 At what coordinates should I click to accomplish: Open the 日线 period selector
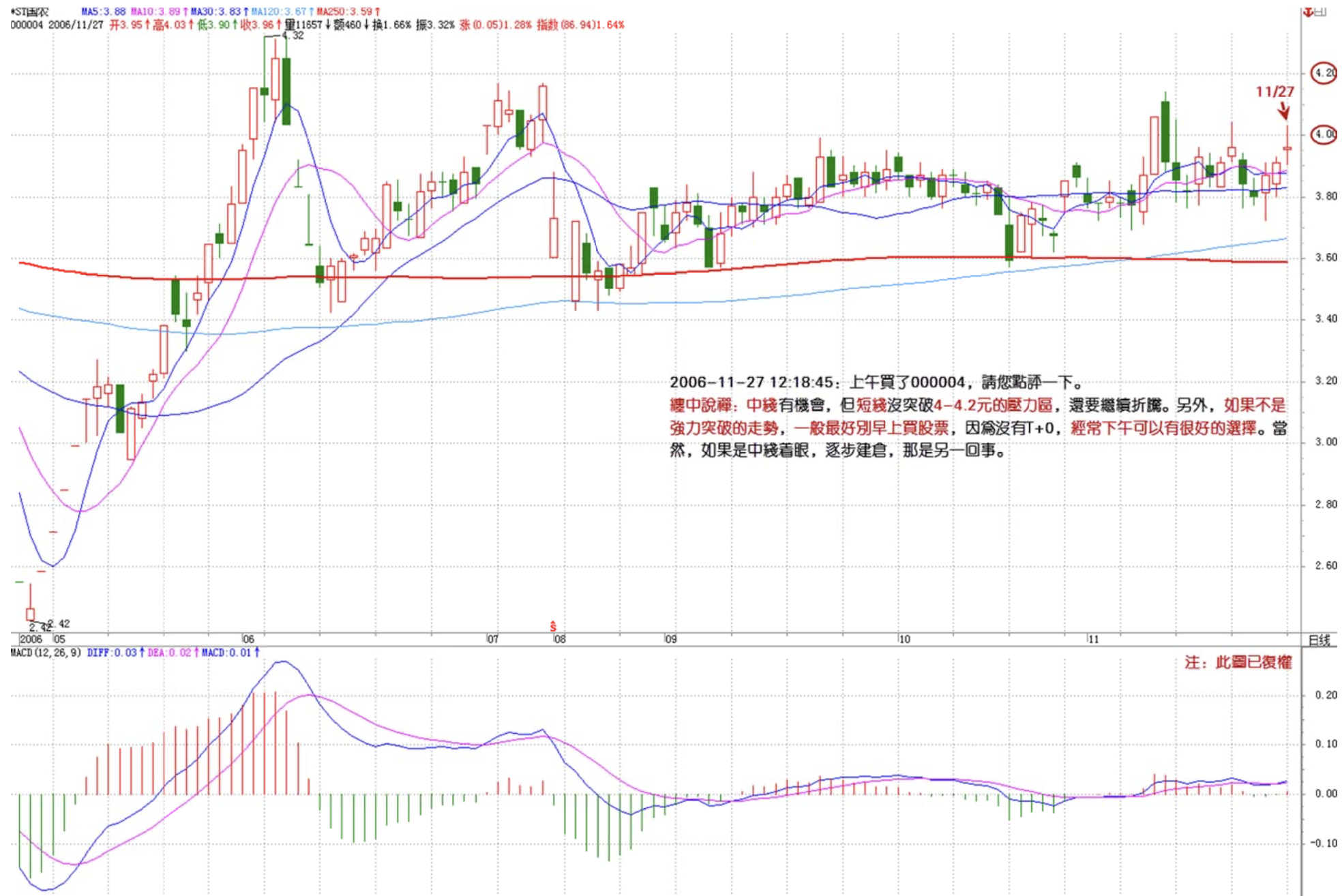[x=1319, y=640]
